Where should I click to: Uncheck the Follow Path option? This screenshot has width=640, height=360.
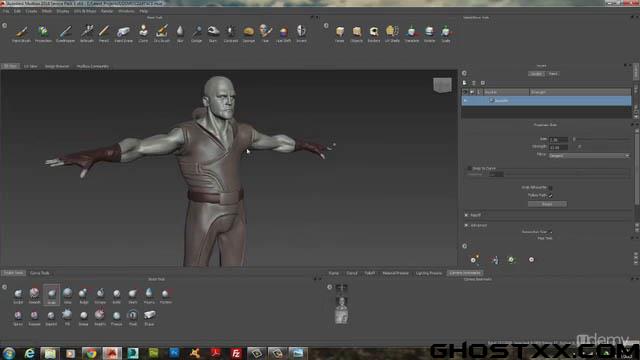point(550,196)
